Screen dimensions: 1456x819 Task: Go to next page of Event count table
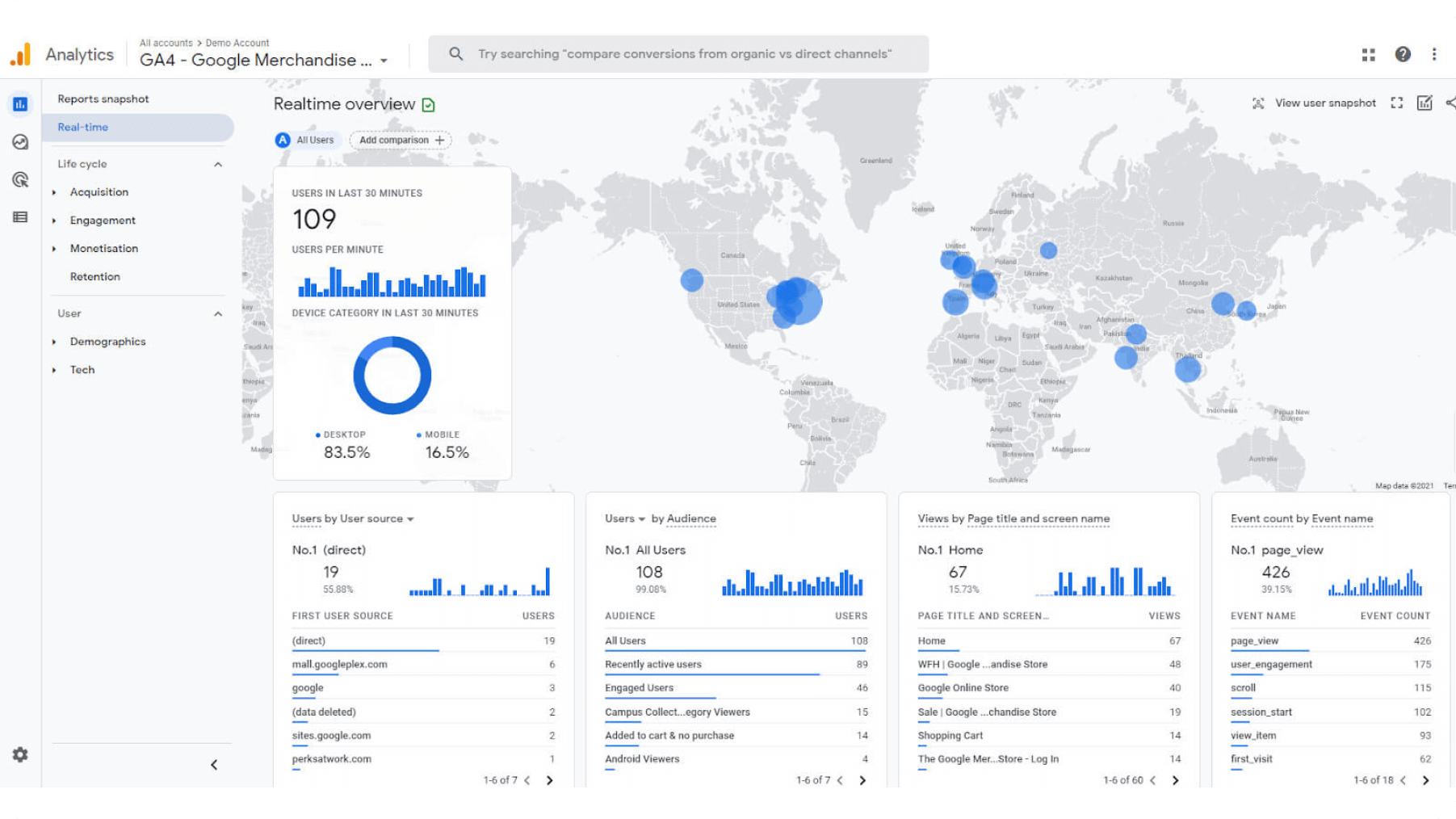(1425, 780)
